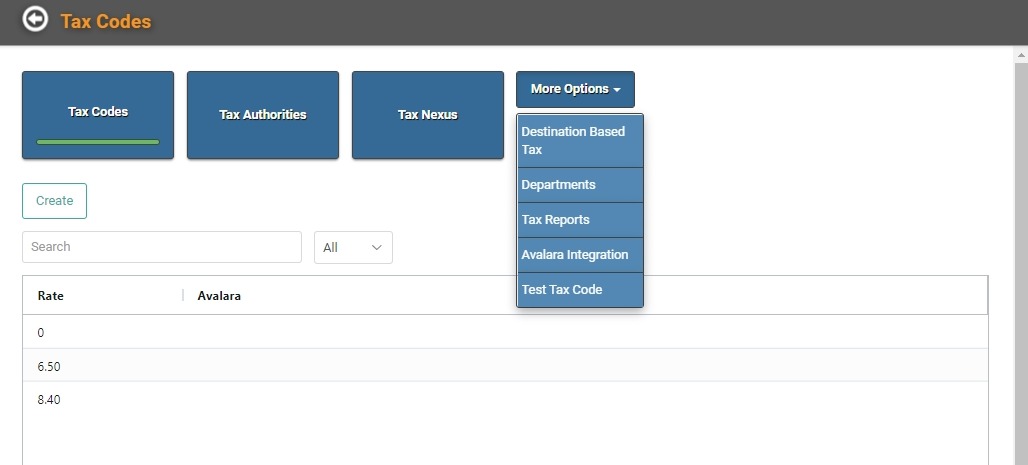Image resolution: width=1028 pixels, height=465 pixels.
Task: Switch to Tax Authorities
Action: [x=263, y=115]
